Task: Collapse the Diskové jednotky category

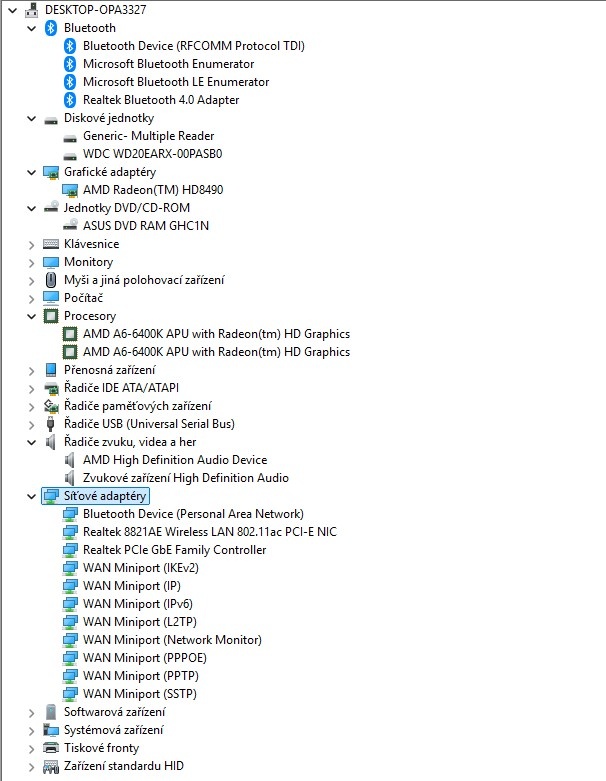Action: point(31,119)
